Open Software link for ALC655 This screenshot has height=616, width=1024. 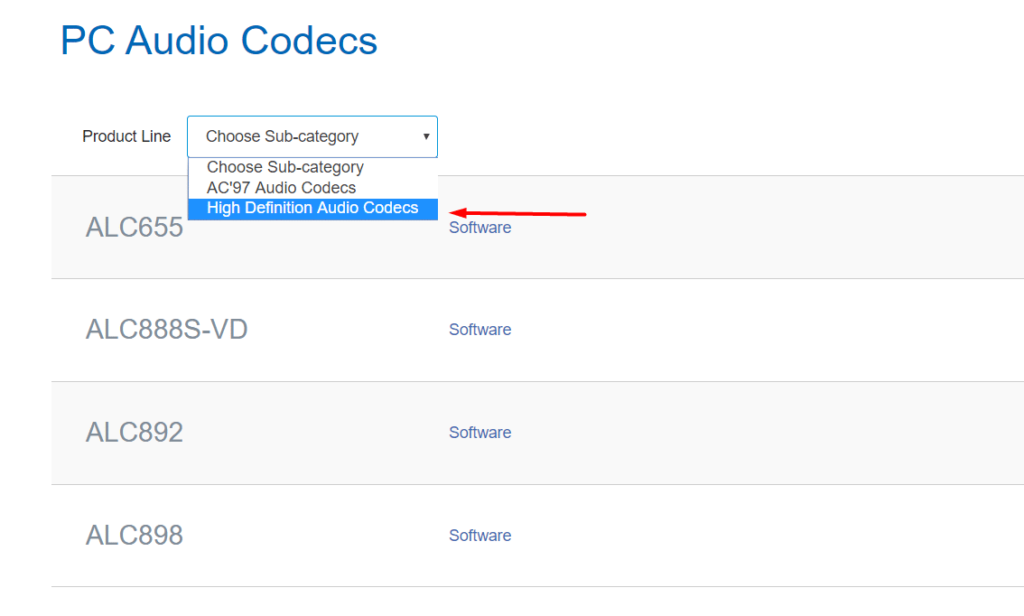(x=480, y=227)
